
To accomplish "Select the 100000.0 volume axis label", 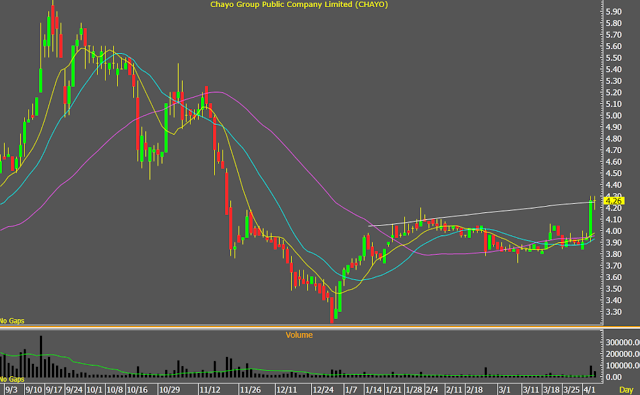I will pyautogui.click(x=622, y=366).
